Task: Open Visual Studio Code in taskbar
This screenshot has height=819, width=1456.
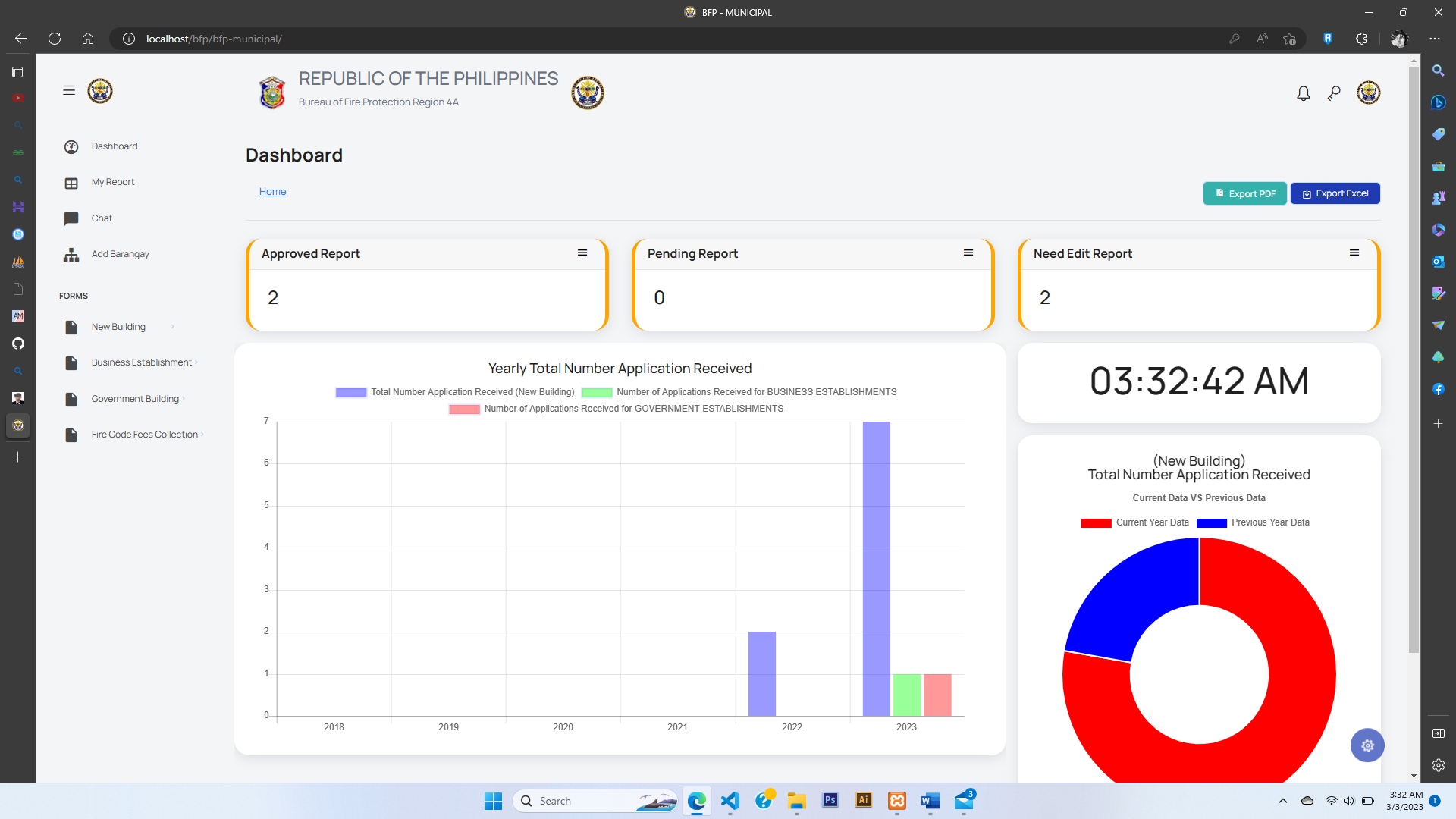Action: [730, 801]
